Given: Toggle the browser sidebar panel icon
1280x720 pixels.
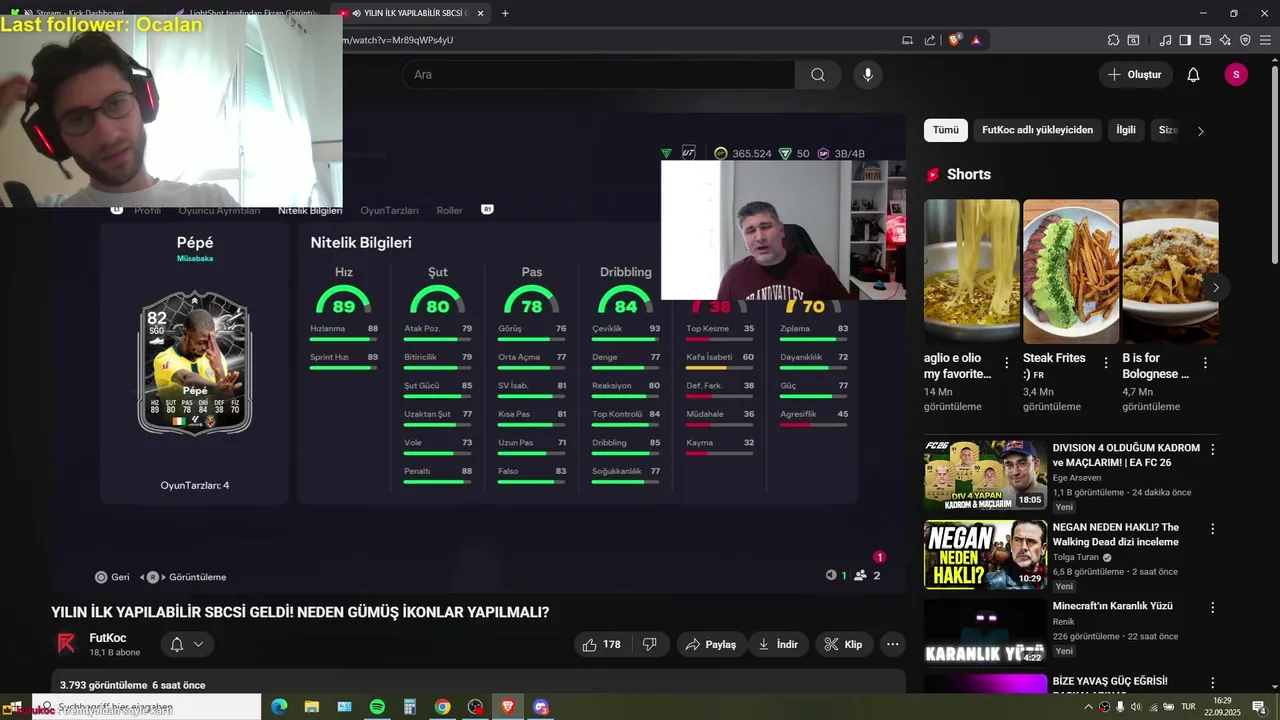Looking at the screenshot, I should [x=1185, y=40].
